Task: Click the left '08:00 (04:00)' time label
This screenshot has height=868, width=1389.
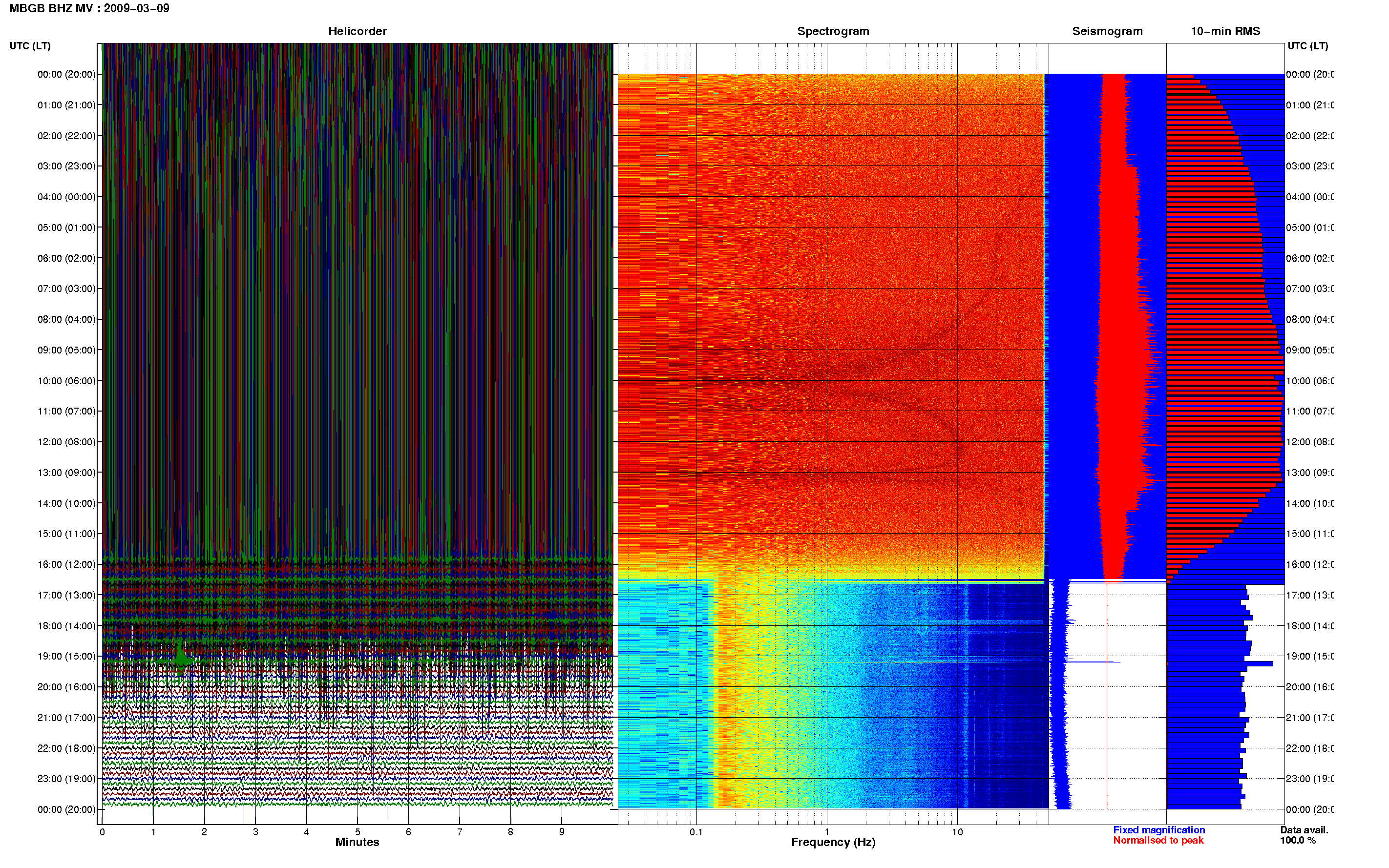Action: [66, 320]
